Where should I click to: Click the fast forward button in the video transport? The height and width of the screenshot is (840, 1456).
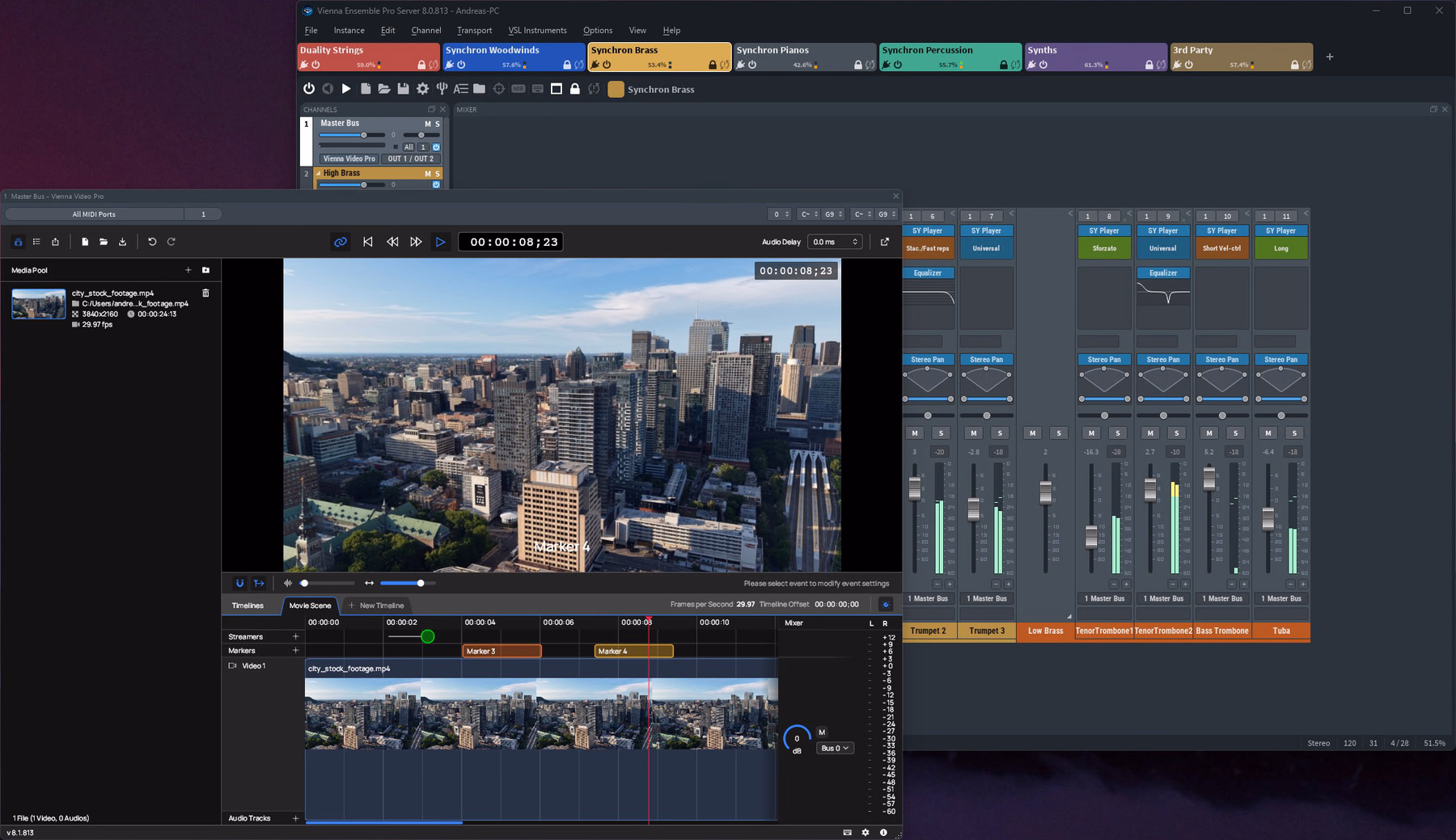coord(416,242)
